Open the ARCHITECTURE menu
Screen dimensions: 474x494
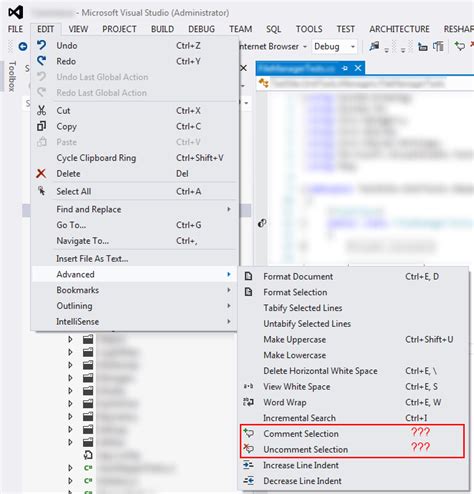point(399,29)
